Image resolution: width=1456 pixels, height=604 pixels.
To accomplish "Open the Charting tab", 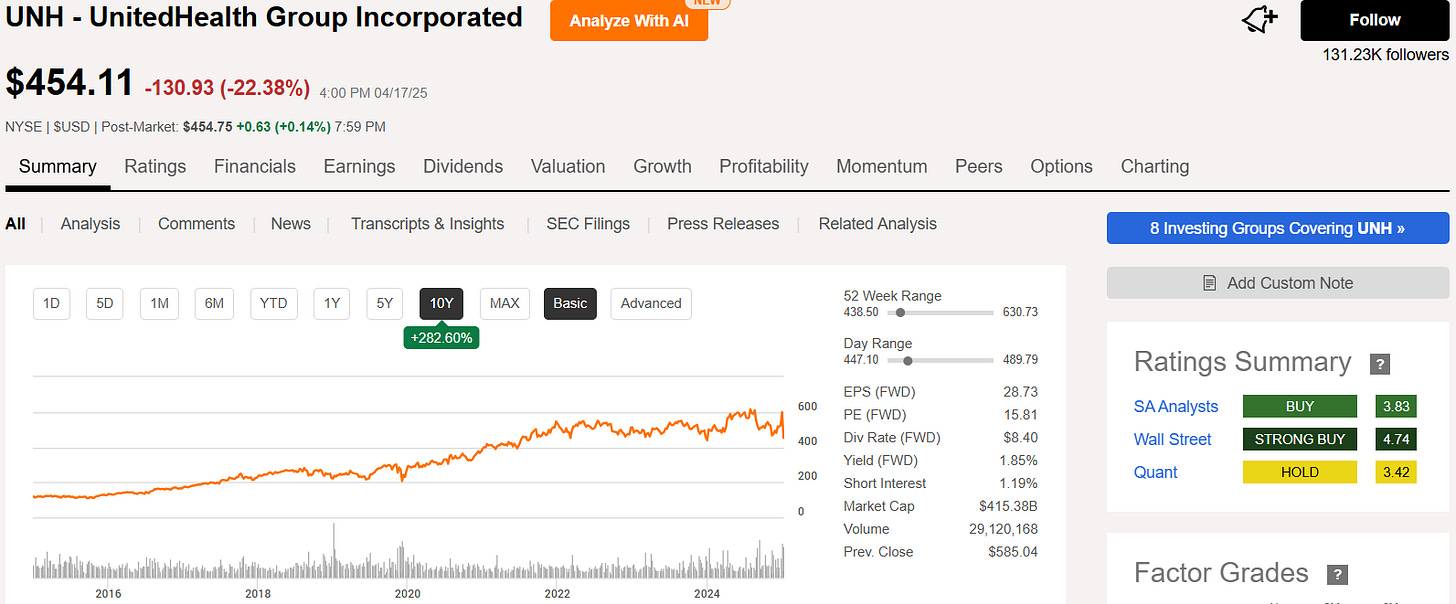I will [1155, 167].
